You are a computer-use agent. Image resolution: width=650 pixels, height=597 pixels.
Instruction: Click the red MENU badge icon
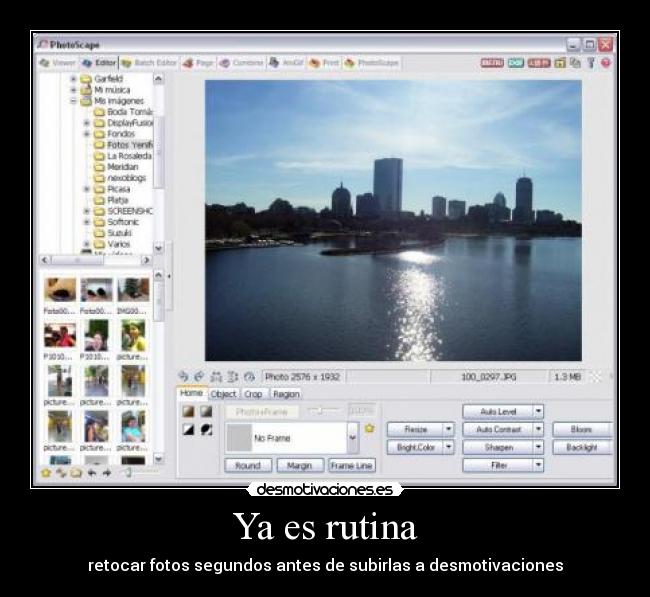492,63
